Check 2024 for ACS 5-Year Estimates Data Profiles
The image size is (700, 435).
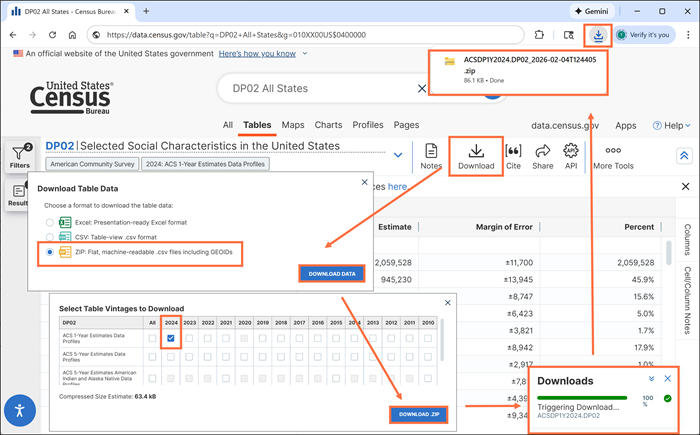[x=171, y=357]
